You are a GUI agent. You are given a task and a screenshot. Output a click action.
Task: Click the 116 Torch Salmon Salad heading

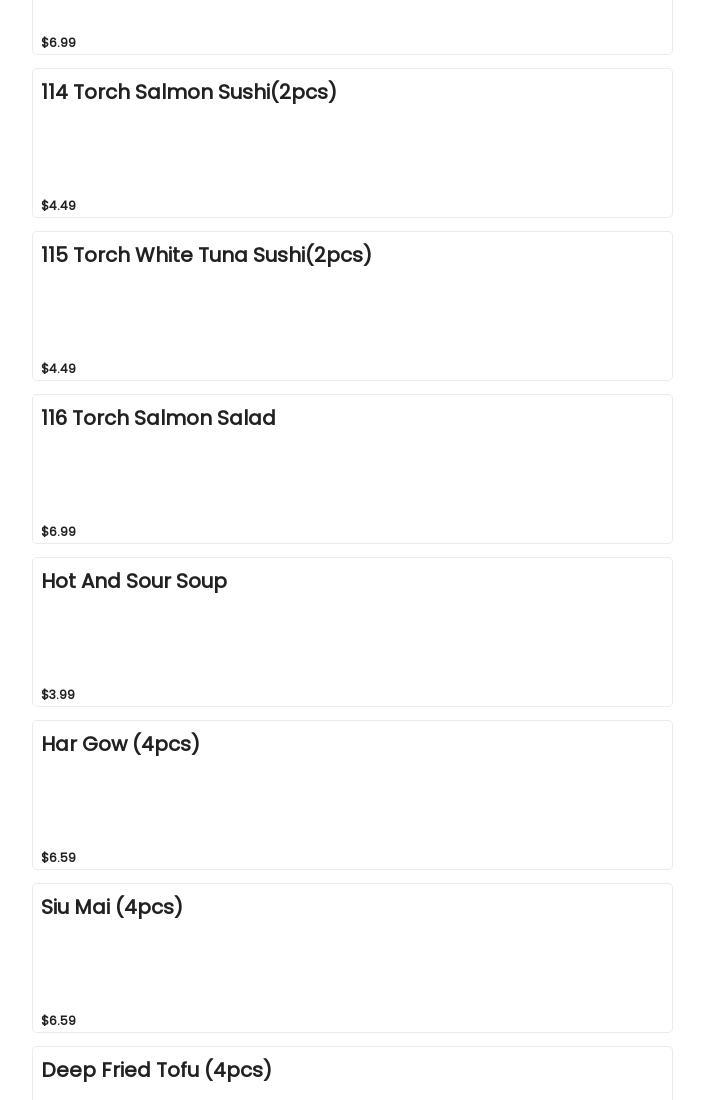pos(158,418)
